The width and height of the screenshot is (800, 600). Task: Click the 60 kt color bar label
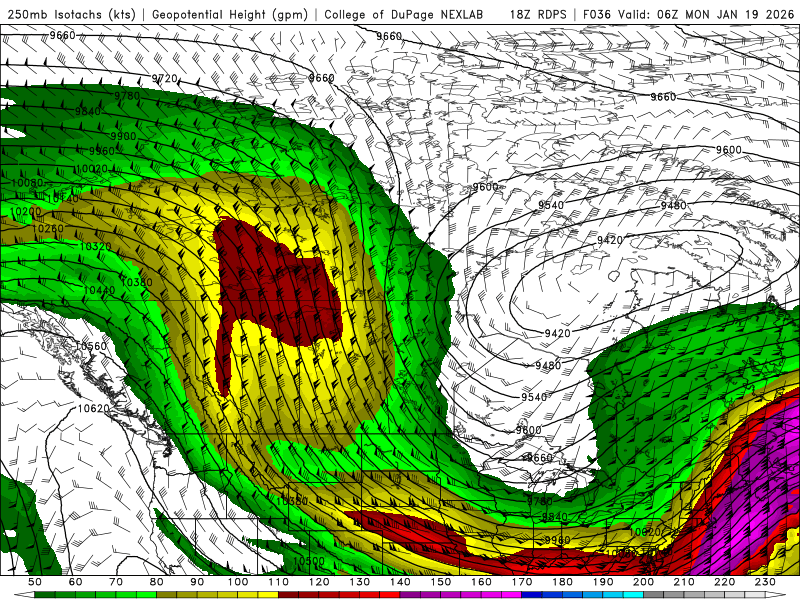76,582
